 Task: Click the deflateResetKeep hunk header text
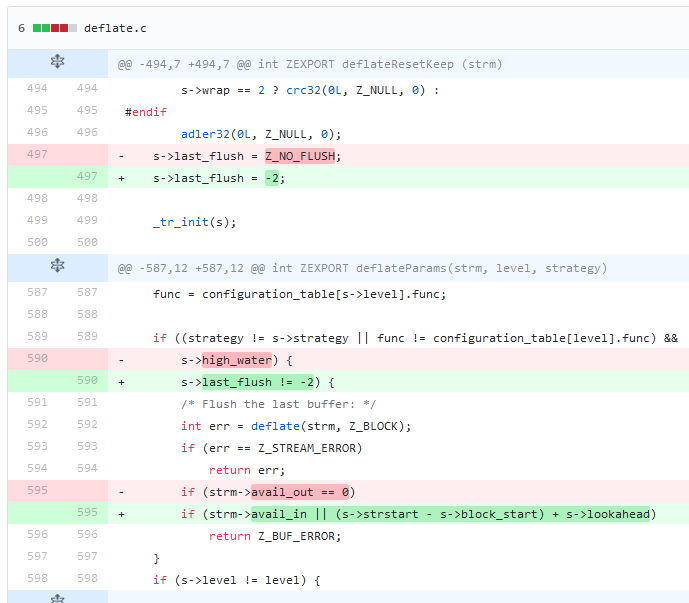[310, 64]
